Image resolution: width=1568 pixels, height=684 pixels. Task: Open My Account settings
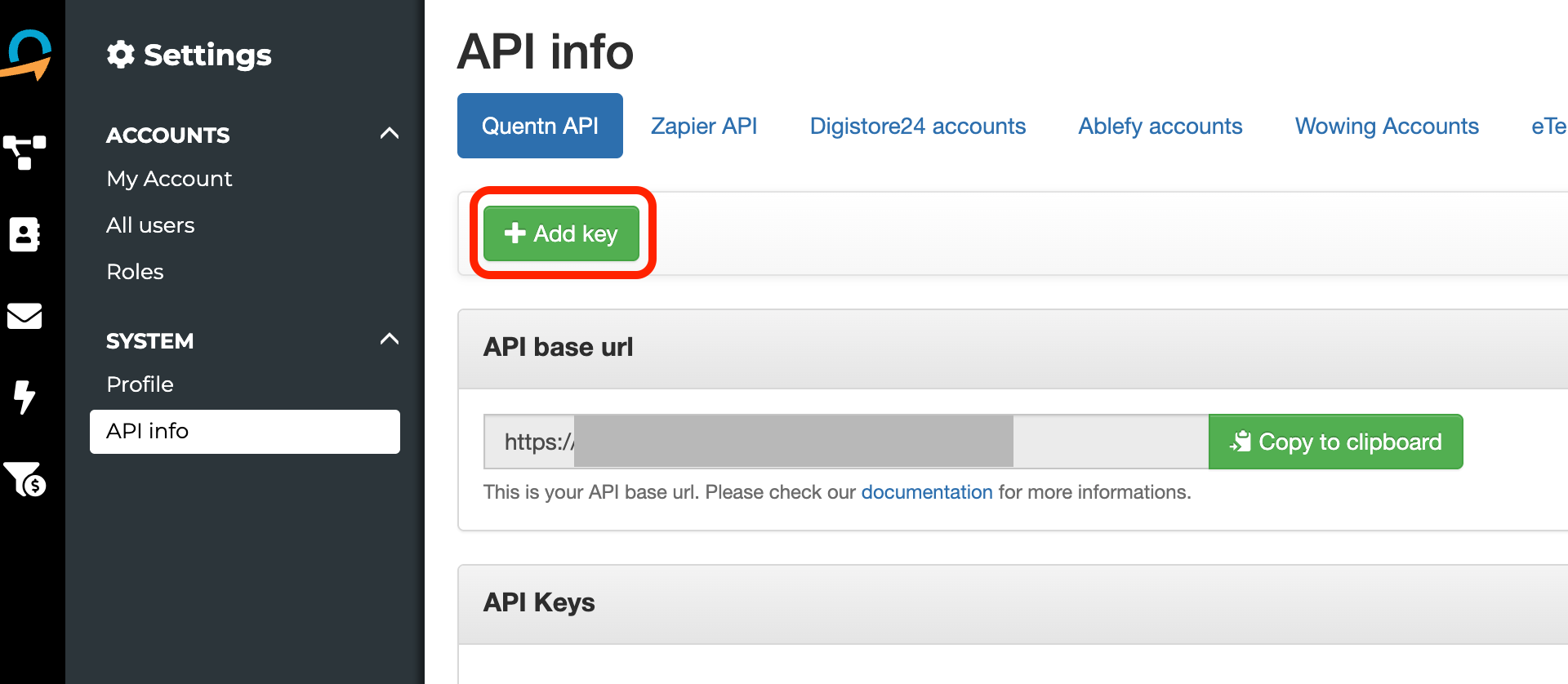click(x=169, y=179)
